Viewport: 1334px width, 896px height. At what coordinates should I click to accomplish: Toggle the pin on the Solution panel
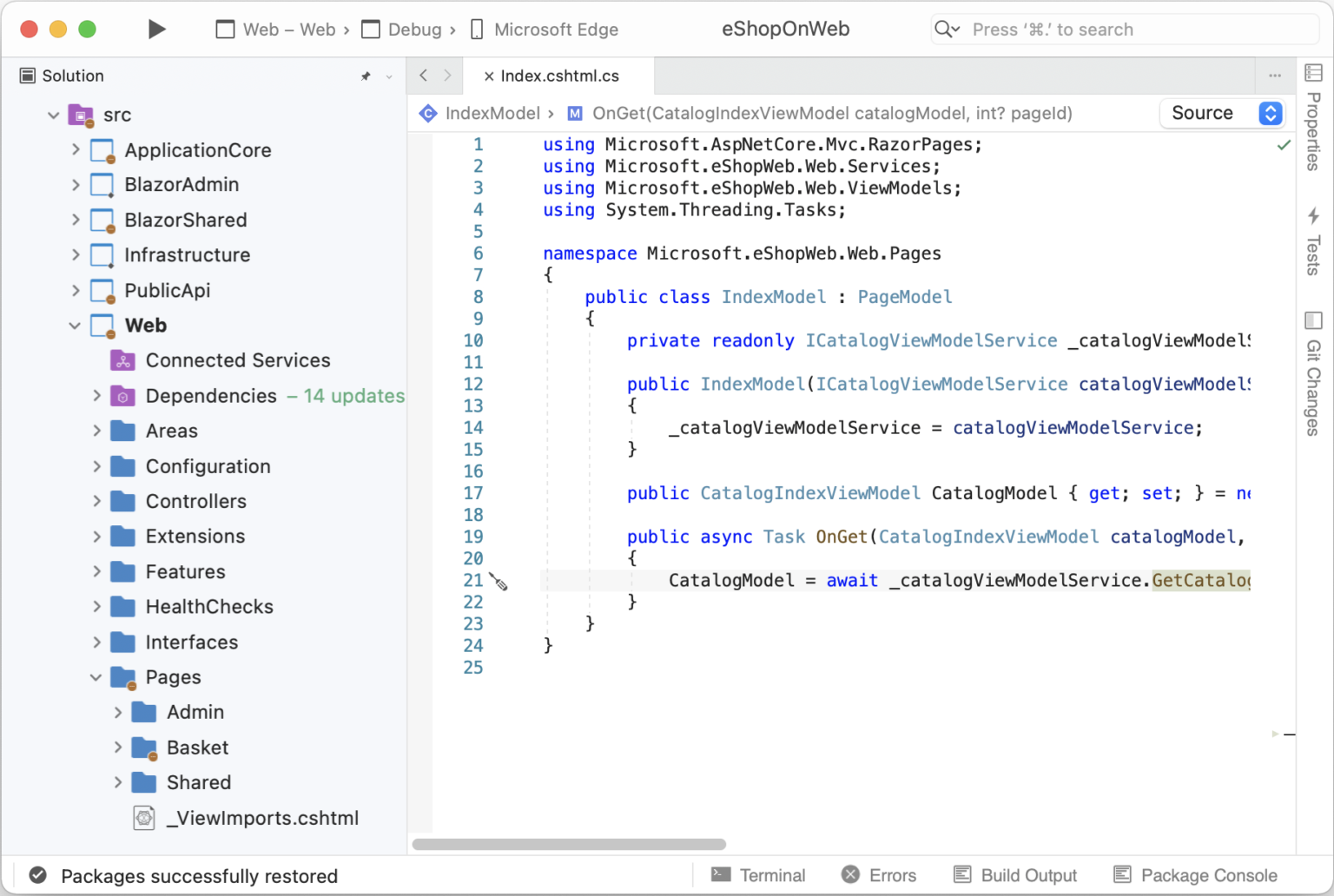[x=365, y=76]
